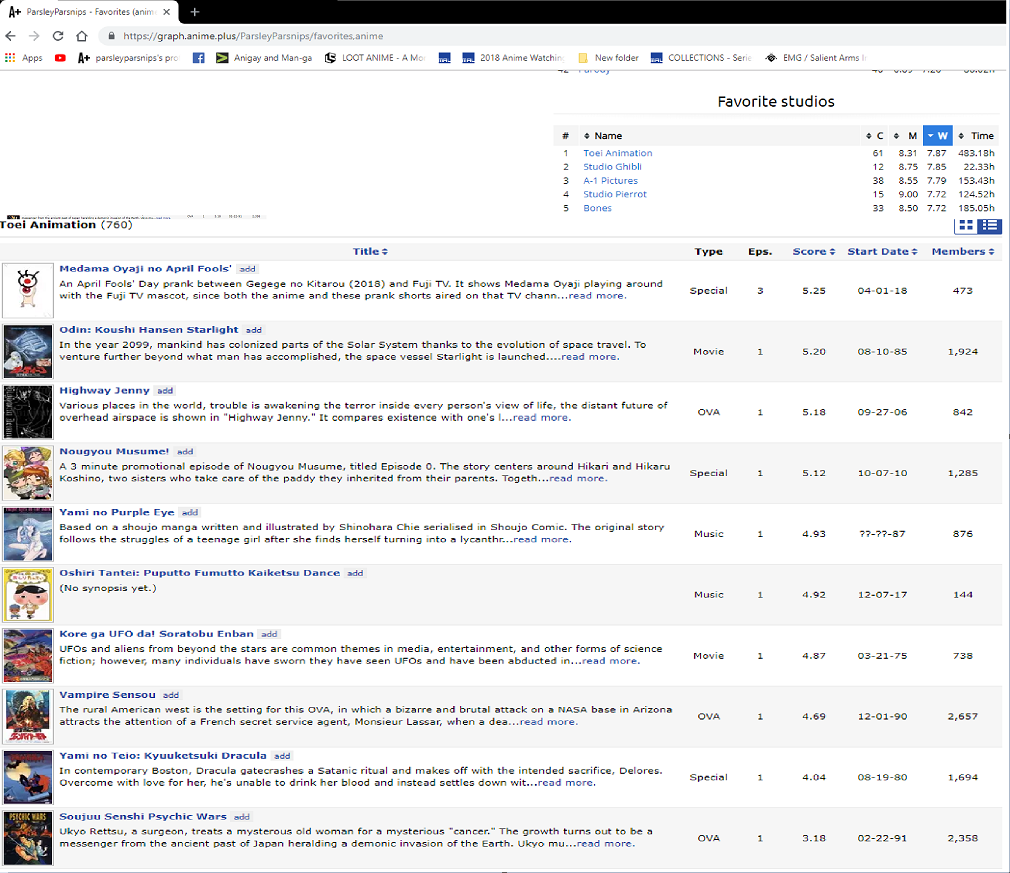The width and height of the screenshot is (1010, 873).
Task: Open the Facebook bookmark icon
Action: (x=198, y=58)
